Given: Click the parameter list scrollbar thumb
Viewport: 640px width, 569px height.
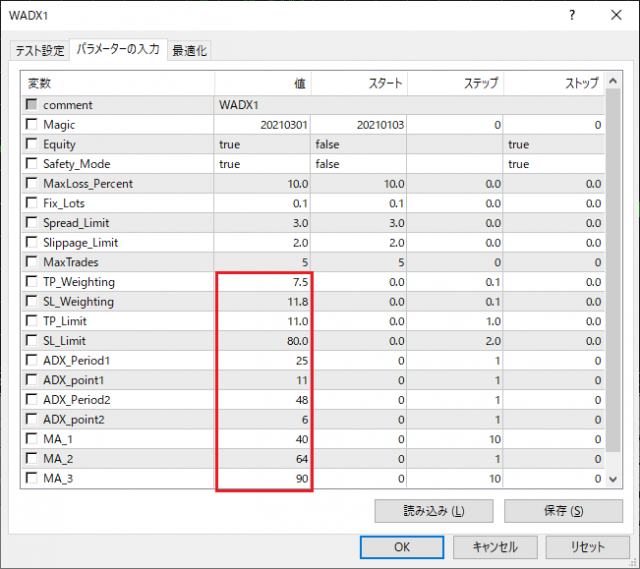Looking at the screenshot, I should (x=613, y=269).
